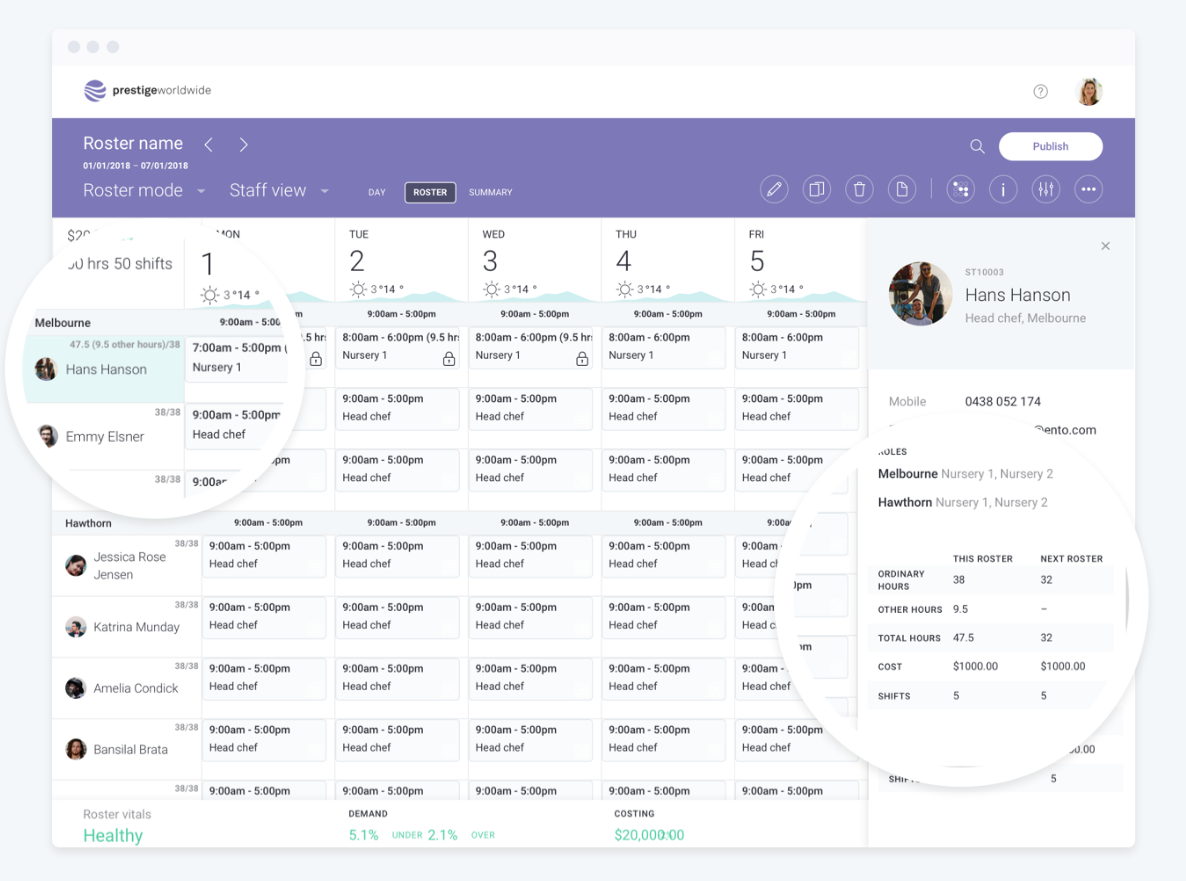Select Bansilal Brata staff row
Image resolution: width=1186 pixels, height=881 pixels.
point(127,749)
